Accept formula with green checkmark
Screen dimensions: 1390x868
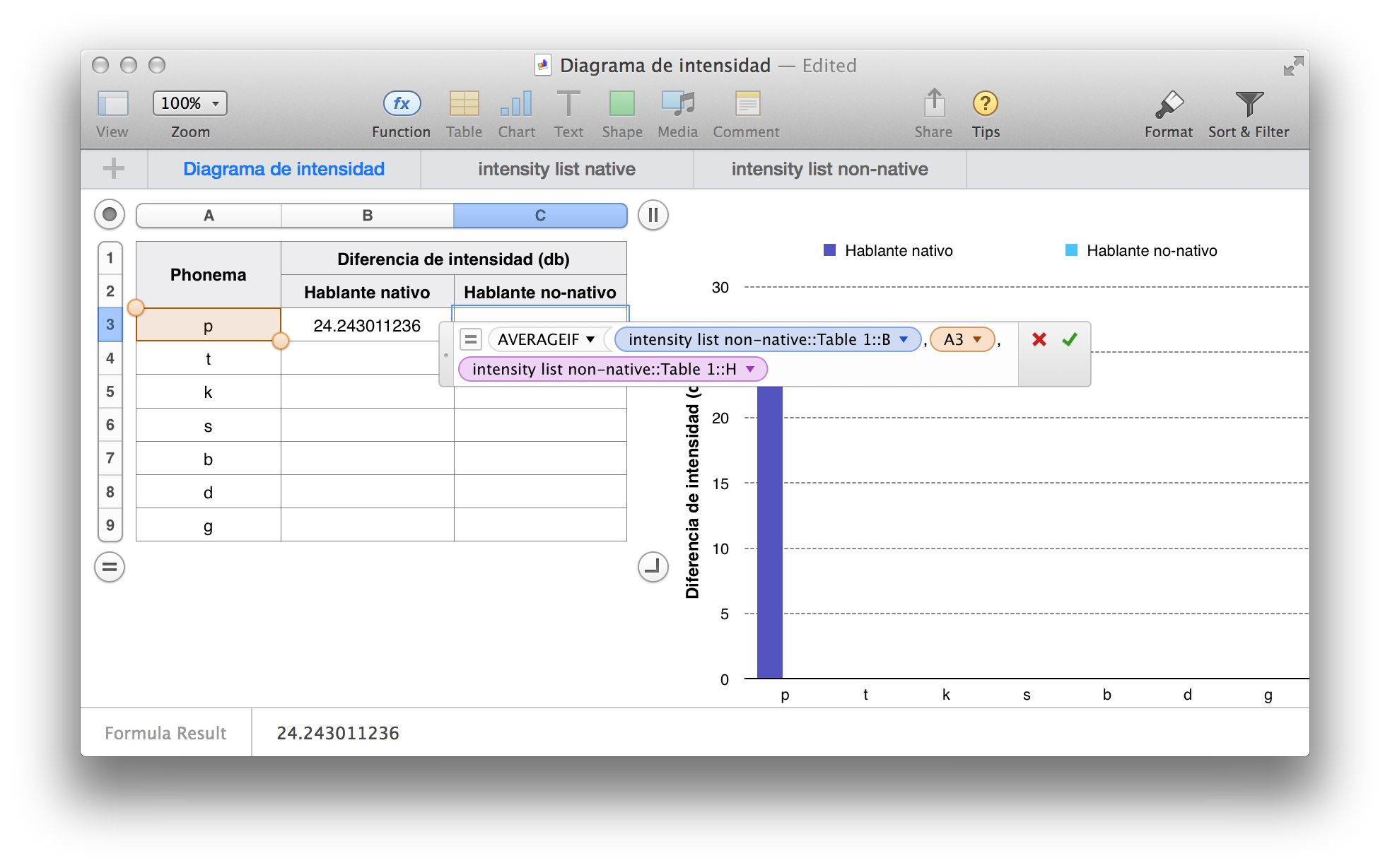[1070, 339]
